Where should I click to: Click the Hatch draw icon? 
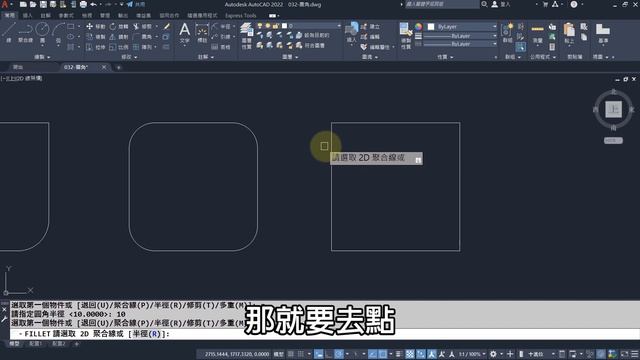pyautogui.click(x=71, y=47)
